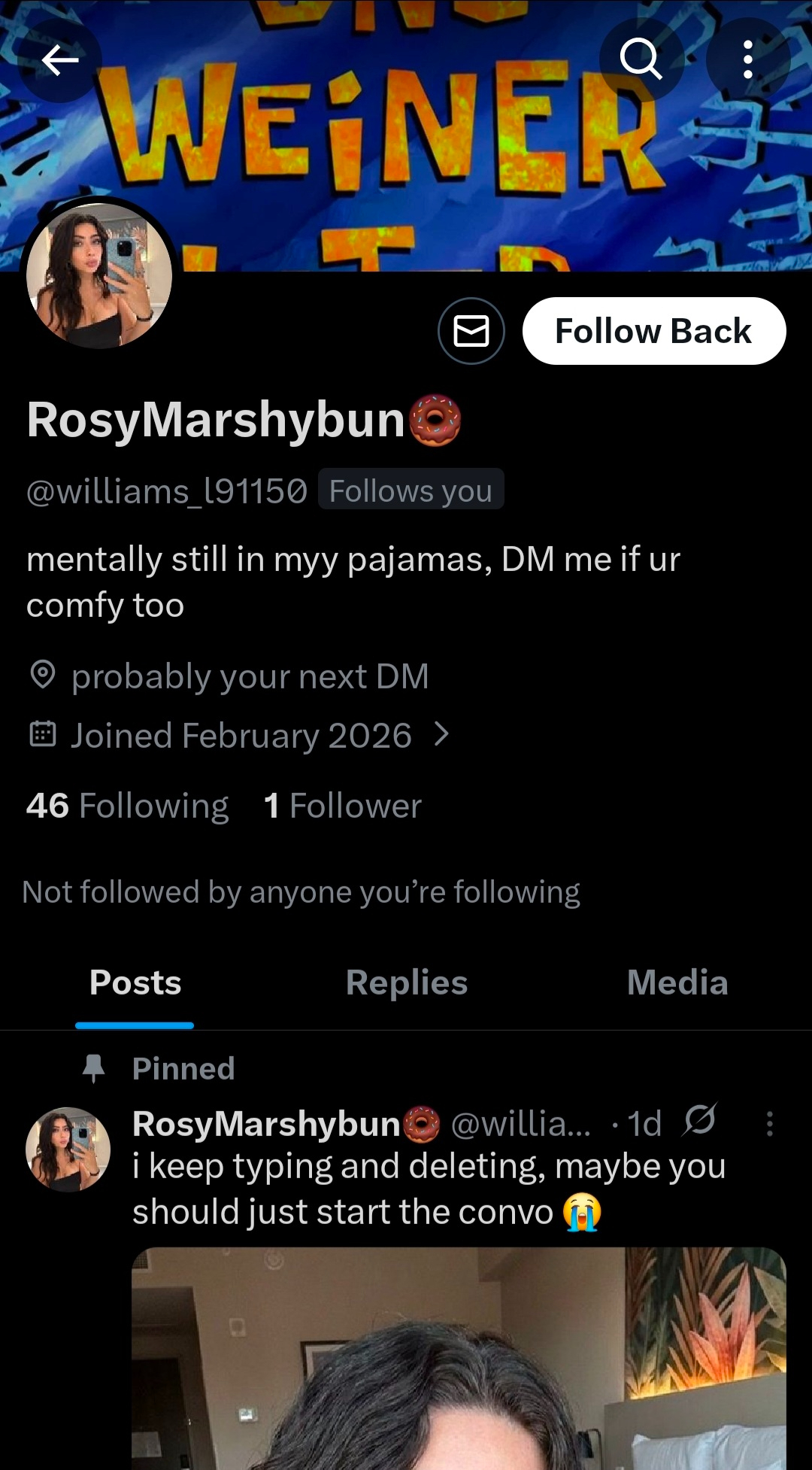Expand join date details chevron
812x1470 pixels.
point(442,733)
